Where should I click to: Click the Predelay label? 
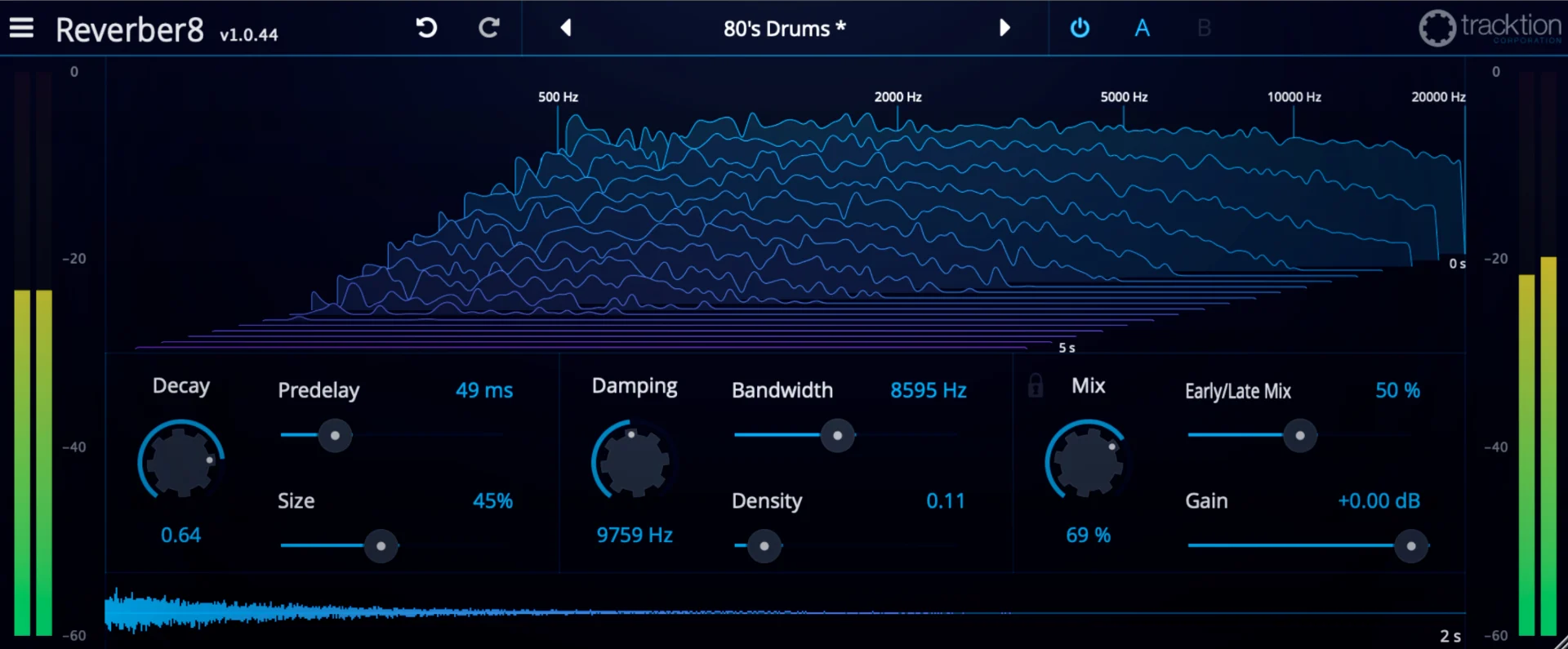(318, 390)
